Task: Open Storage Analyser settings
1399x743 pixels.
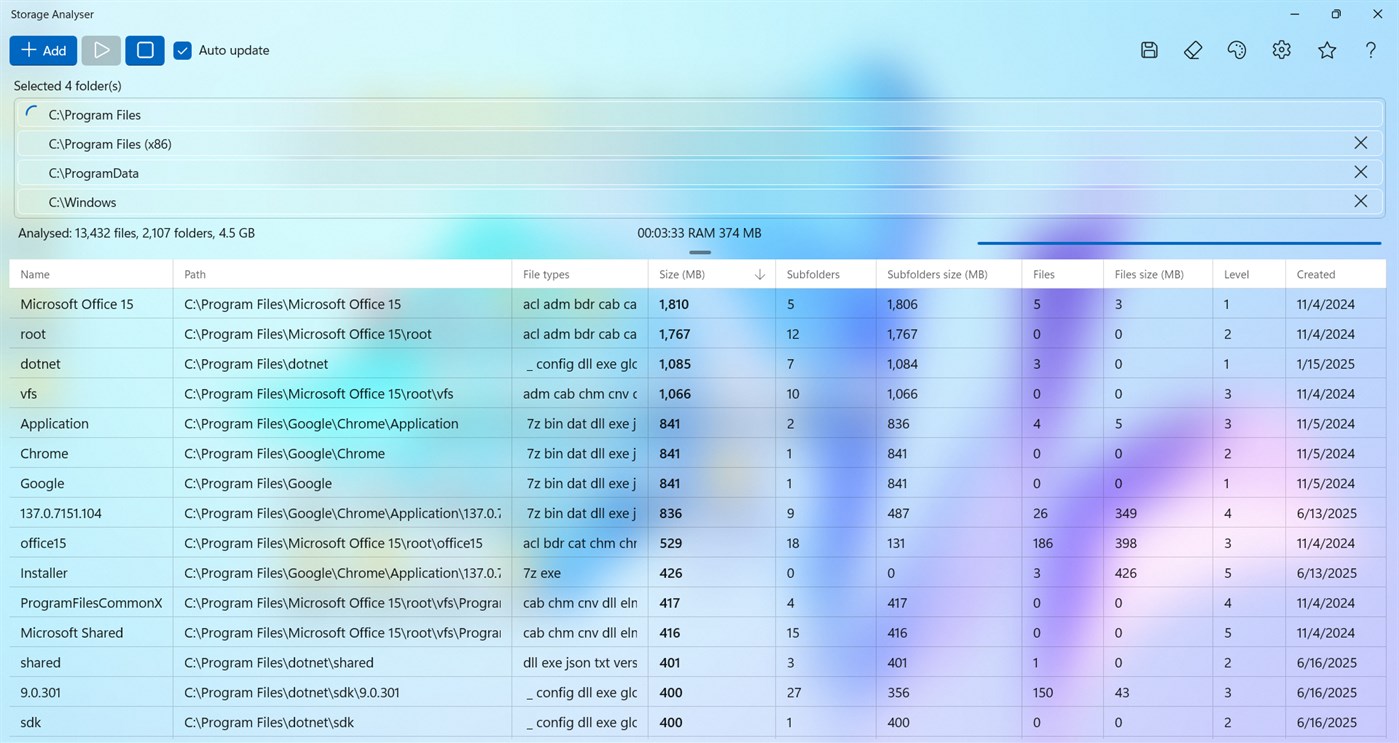Action: 1281,49
